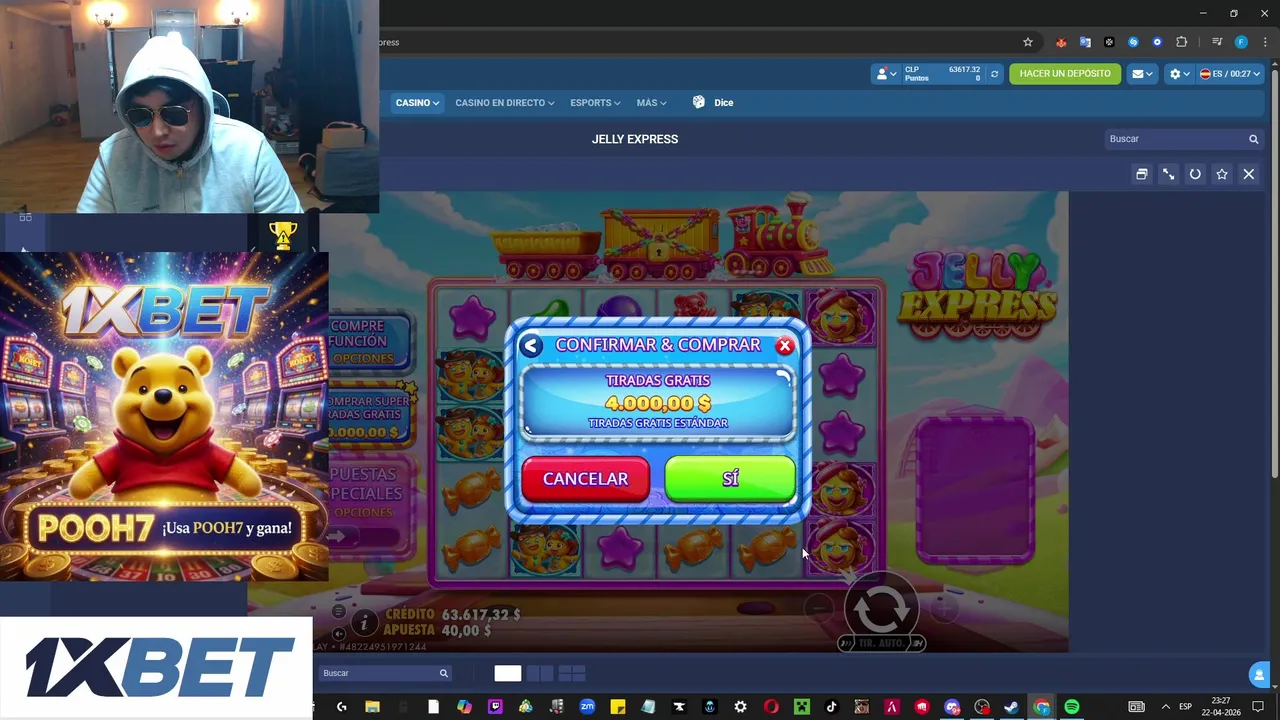1280x720 pixels.
Task: Select the two-game split layout
Action: (540, 673)
